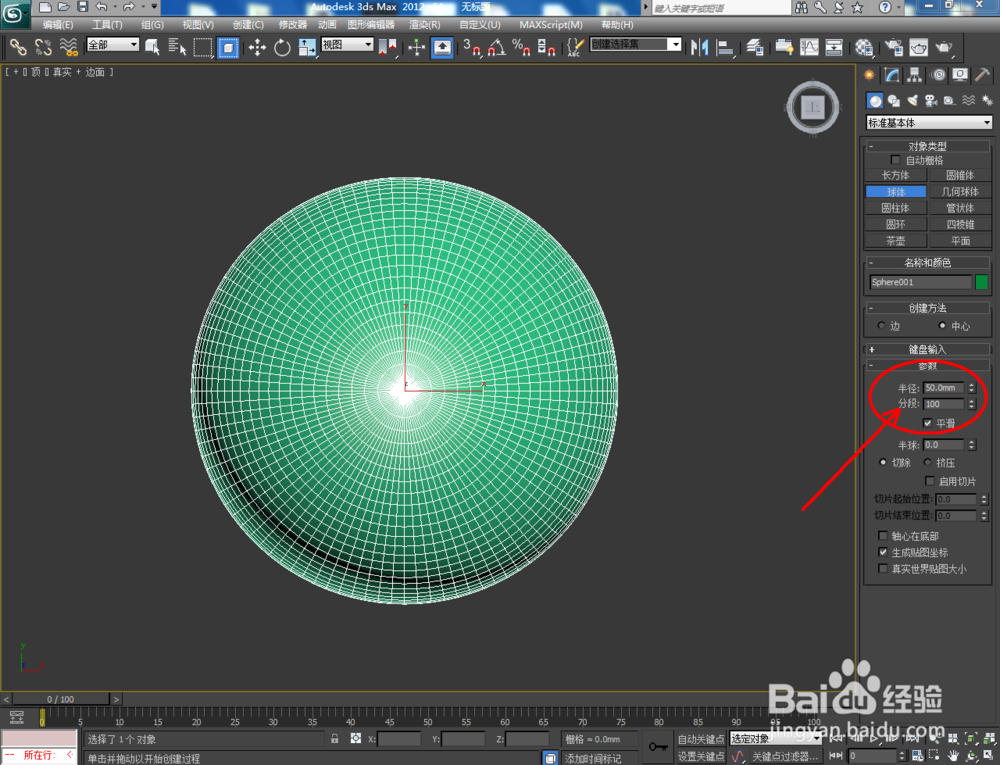
Task: Collapse the 创建方法 rollout
Action: click(927, 308)
